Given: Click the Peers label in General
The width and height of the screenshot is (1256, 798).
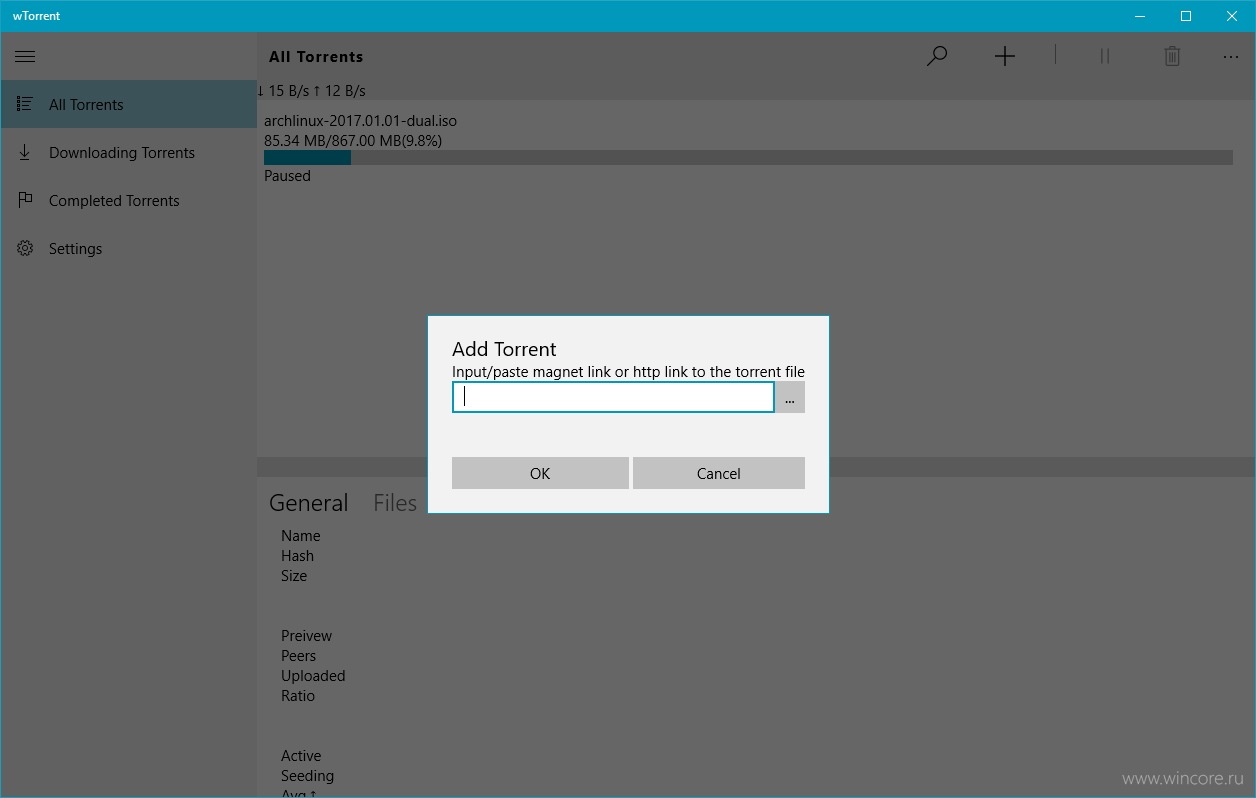Looking at the screenshot, I should [298, 656].
